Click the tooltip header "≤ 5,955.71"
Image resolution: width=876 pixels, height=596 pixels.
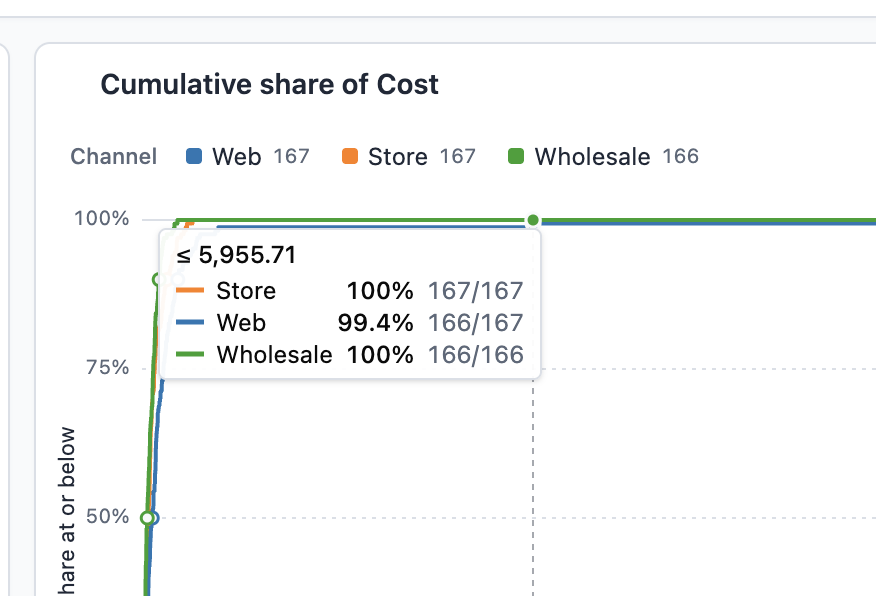tap(236, 255)
